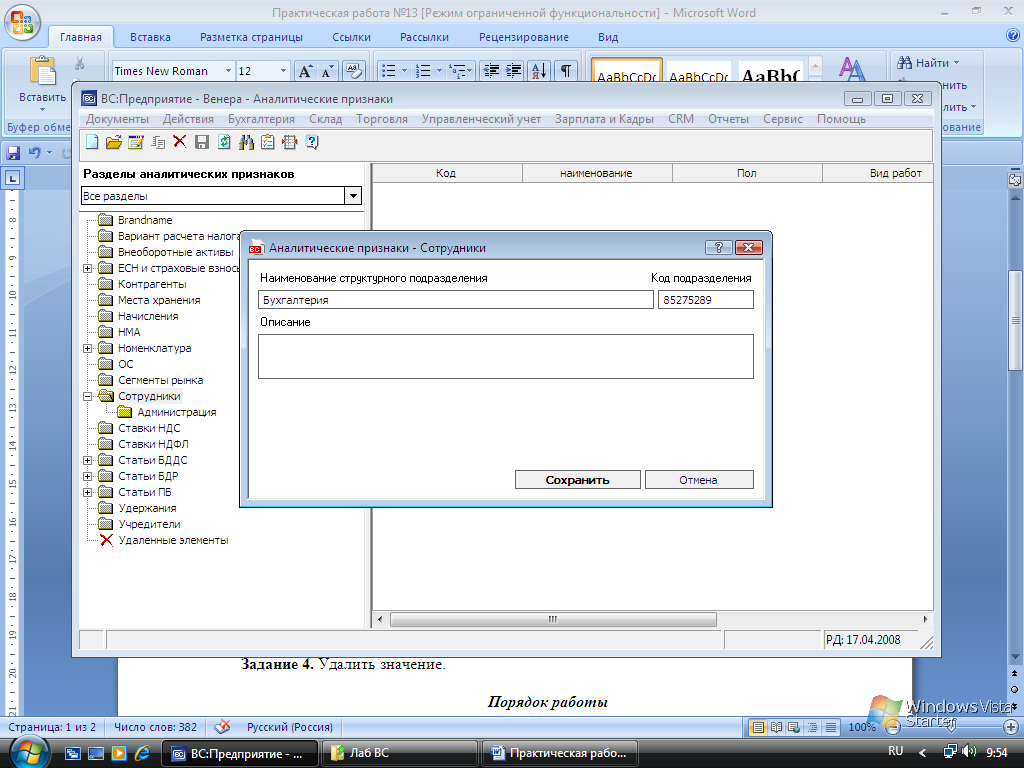Switch to Word's Рецензирование tab

tap(524, 37)
